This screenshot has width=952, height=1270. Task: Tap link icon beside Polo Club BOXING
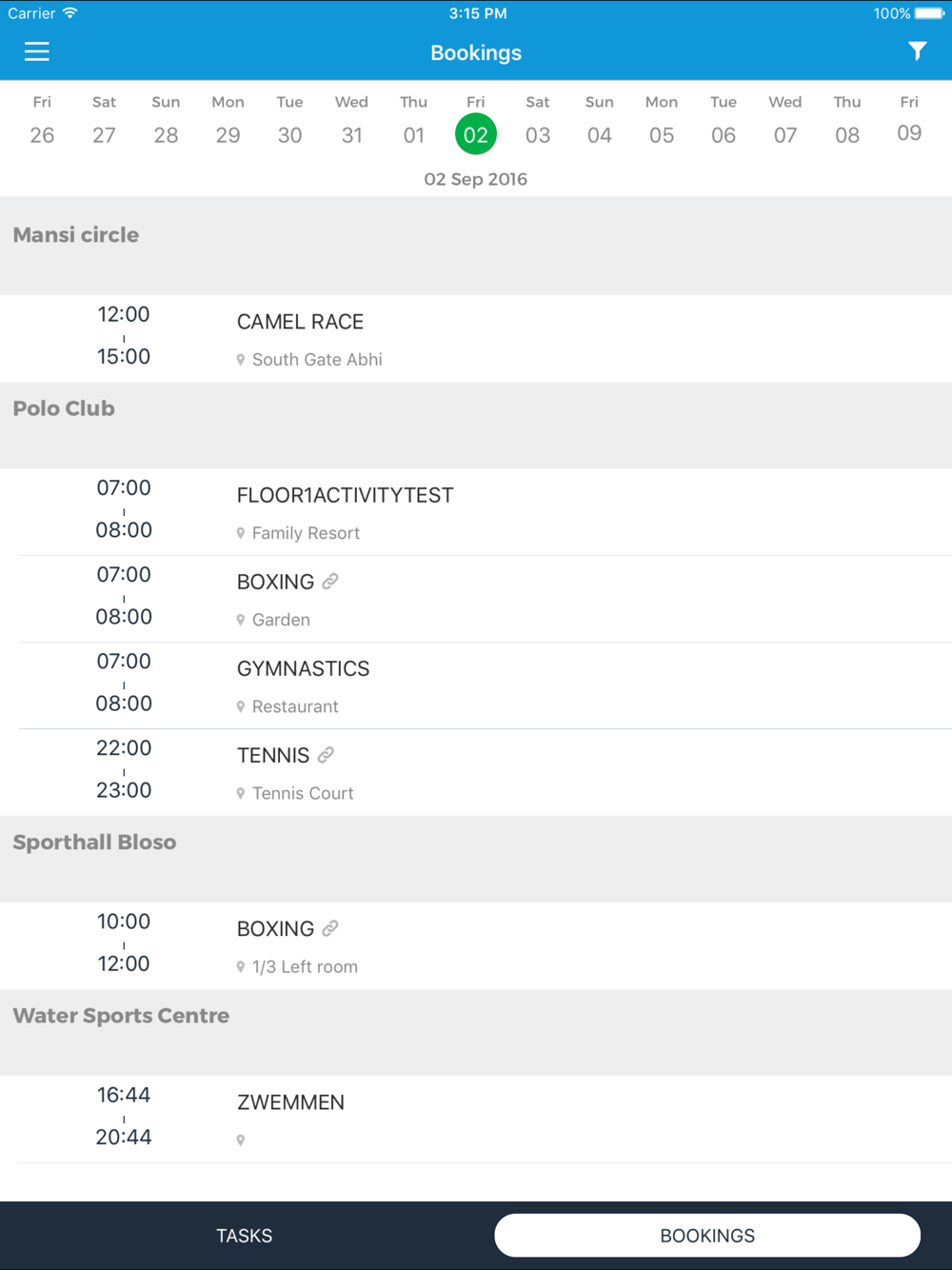coord(330,582)
